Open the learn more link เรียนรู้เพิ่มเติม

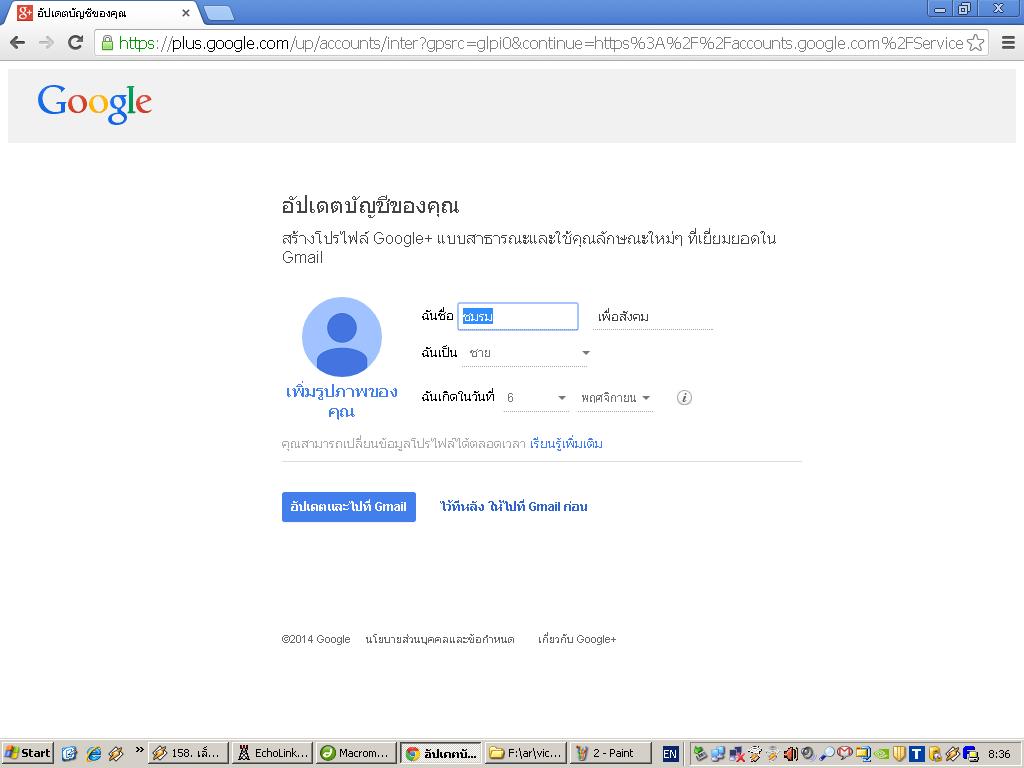[x=566, y=444]
